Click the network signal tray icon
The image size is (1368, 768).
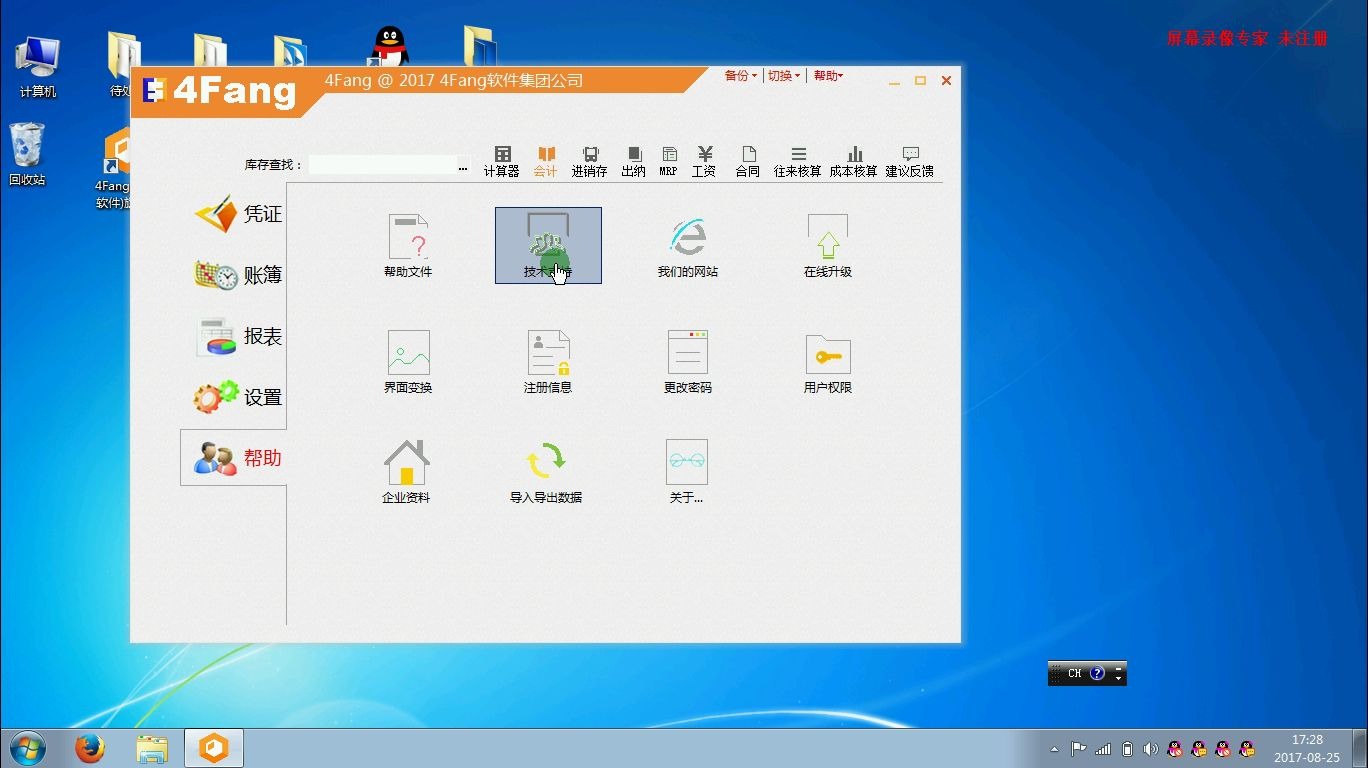coord(1104,748)
